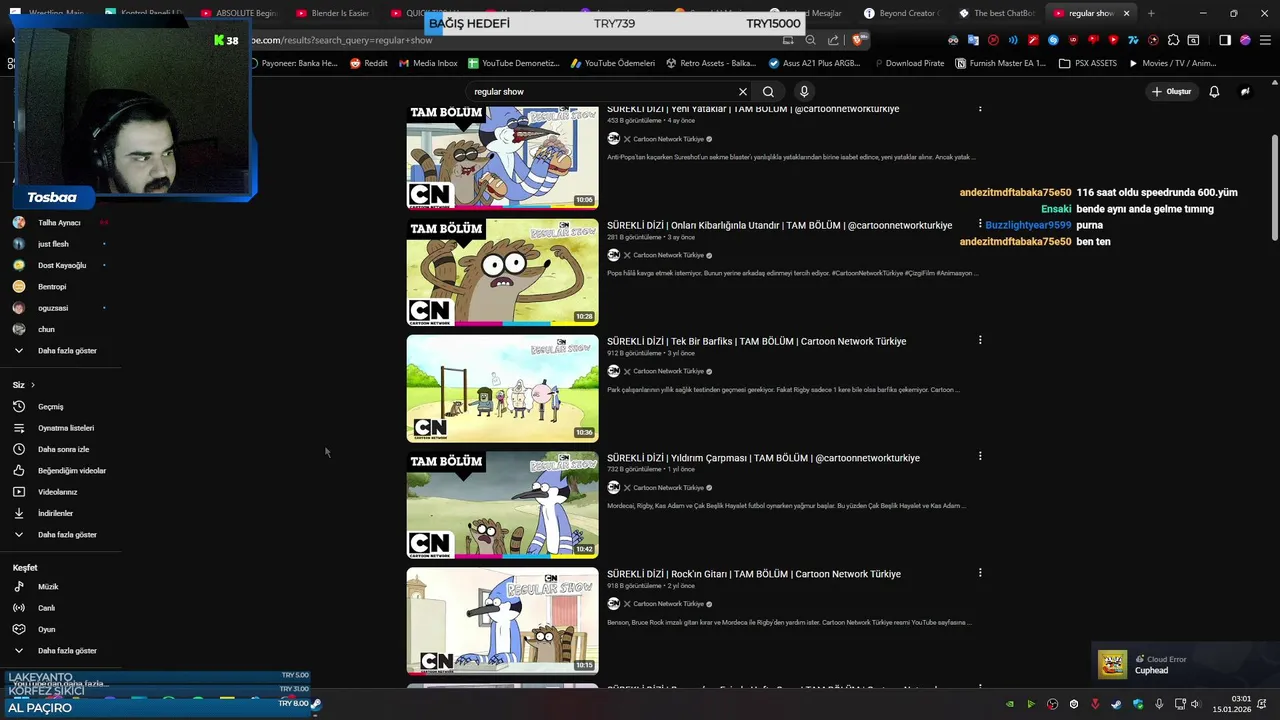Viewport: 1280px width, 720px height.
Task: Open PSX ASSETS bookmarks folder
Action: click(x=1088, y=63)
